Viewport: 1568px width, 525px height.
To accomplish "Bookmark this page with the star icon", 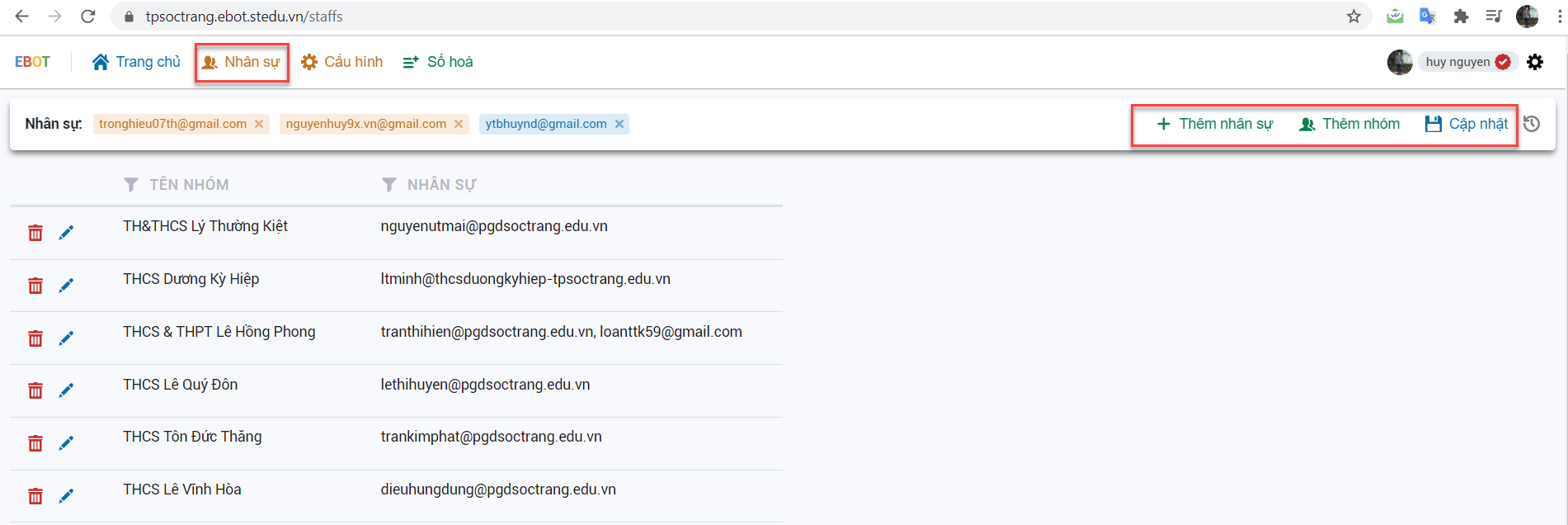I will point(1354,17).
